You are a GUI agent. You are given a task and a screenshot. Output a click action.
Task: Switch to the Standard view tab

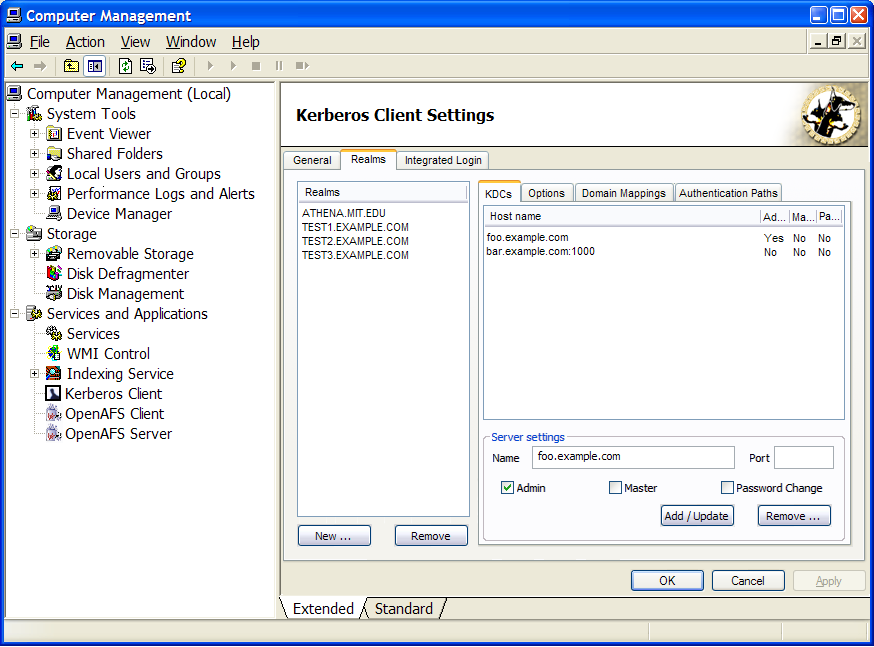point(404,609)
